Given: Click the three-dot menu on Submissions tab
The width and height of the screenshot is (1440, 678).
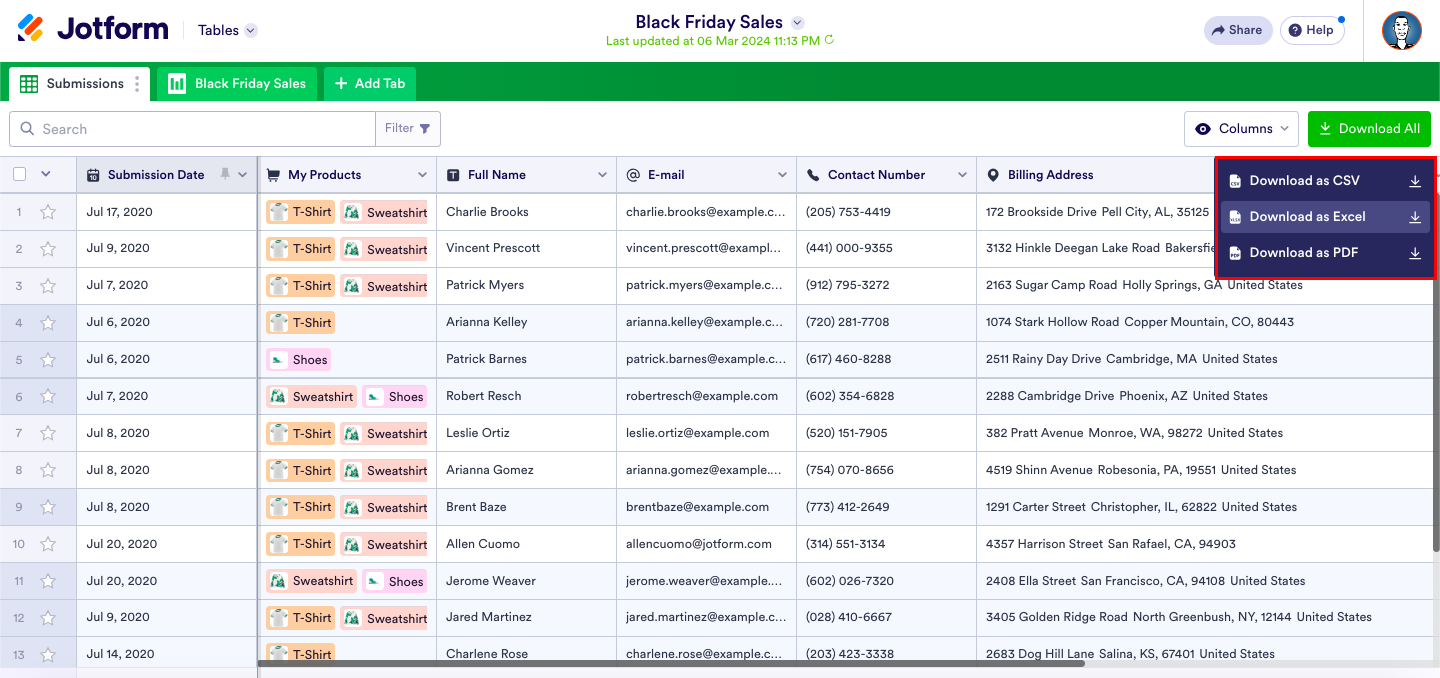Looking at the screenshot, I should [138, 84].
